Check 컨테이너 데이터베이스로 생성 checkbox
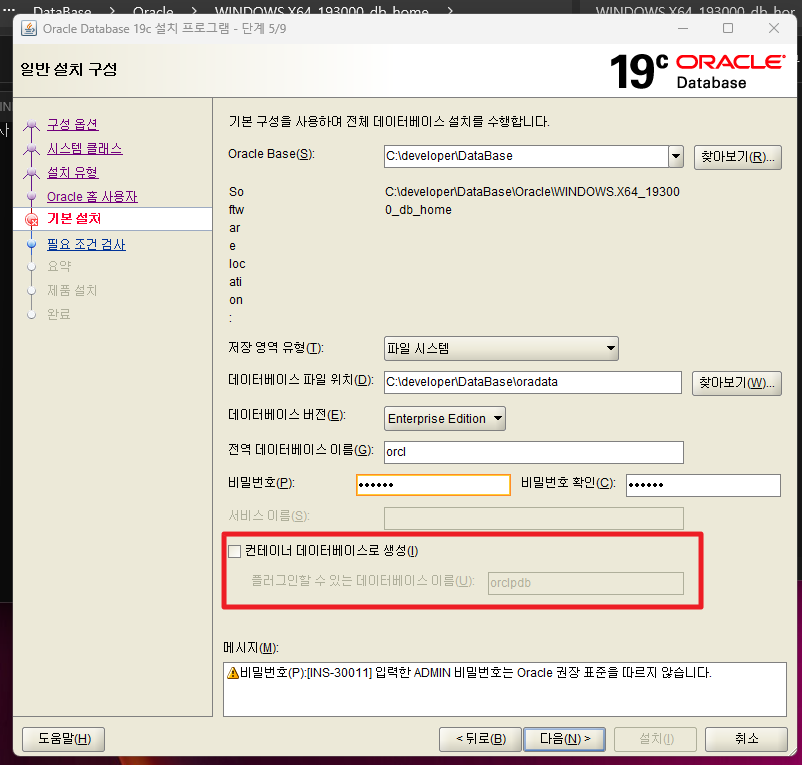802x765 pixels. [x=235, y=551]
